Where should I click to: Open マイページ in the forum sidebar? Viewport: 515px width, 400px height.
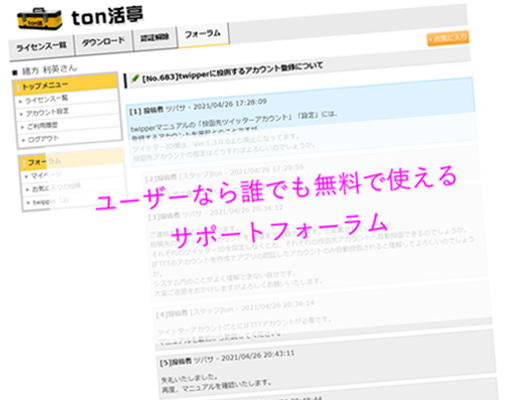(x=46, y=175)
